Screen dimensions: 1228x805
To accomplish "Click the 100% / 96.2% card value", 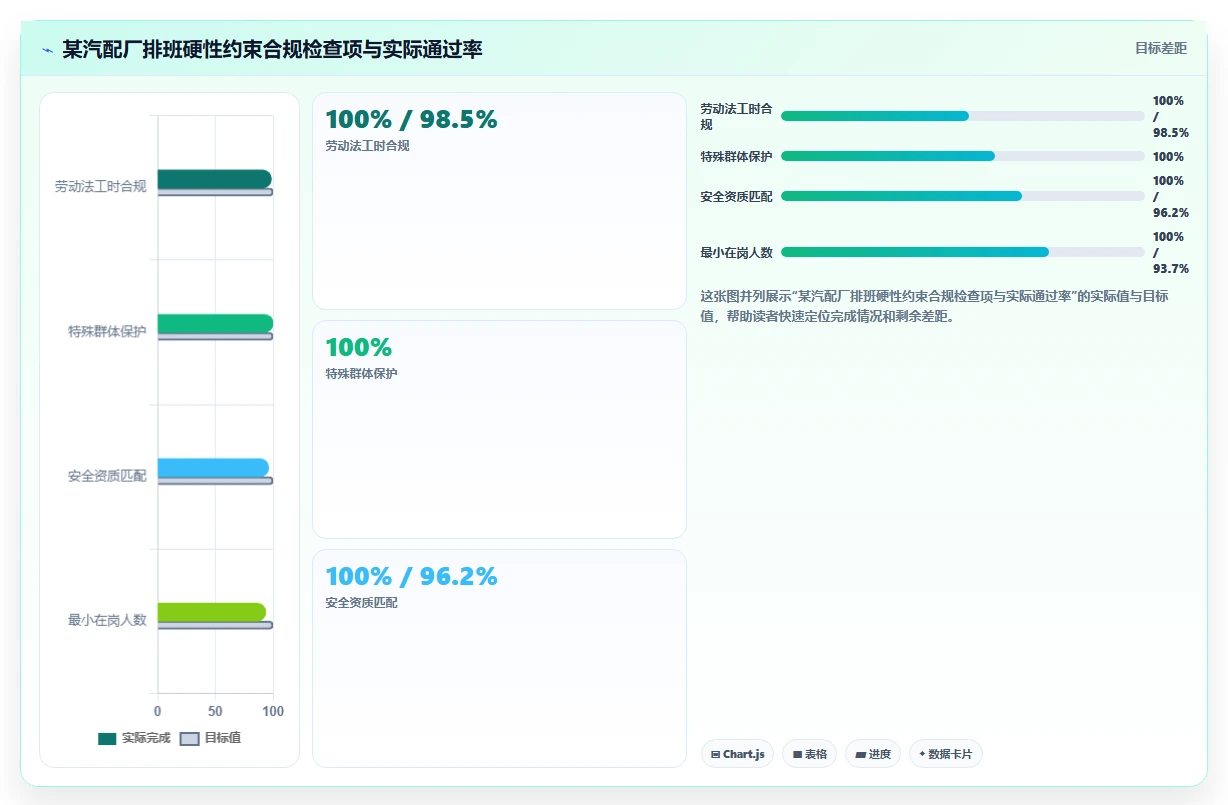I will 411,577.
